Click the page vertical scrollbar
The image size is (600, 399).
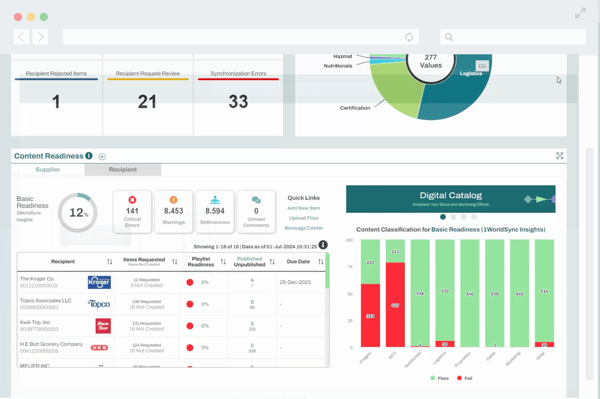click(589, 264)
